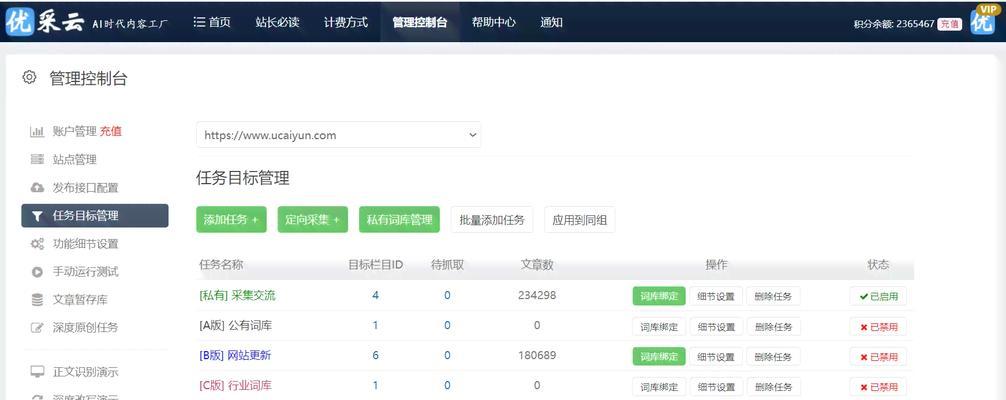Select 管理控制台 tab in top navigation

tap(420, 22)
